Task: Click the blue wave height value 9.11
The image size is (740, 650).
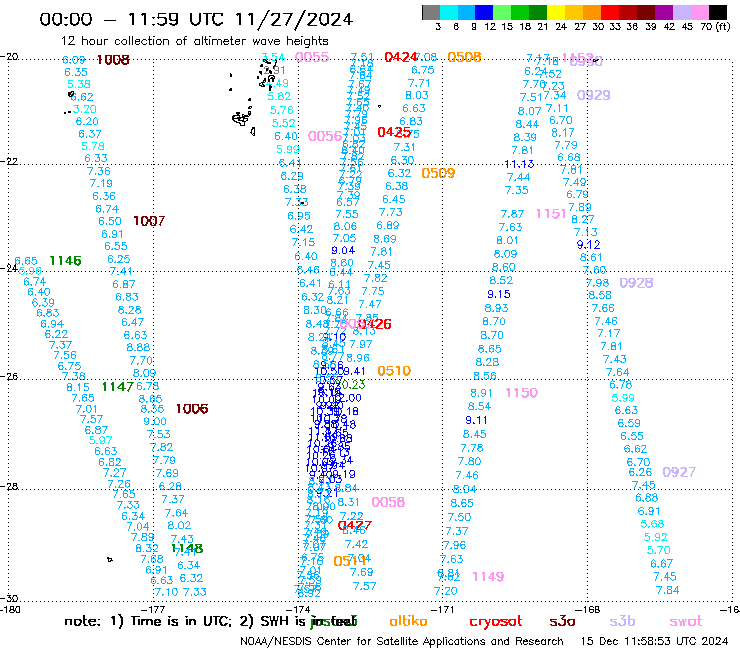Action: (x=476, y=420)
